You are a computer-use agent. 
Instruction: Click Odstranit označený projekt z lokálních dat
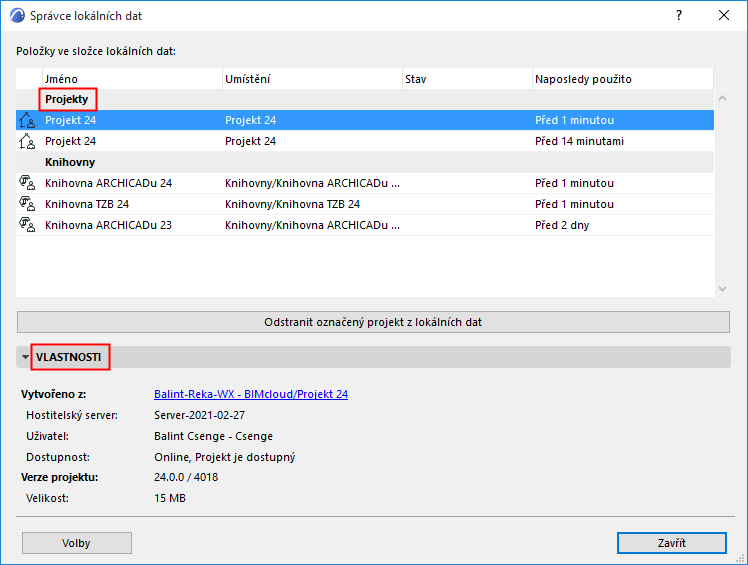[x=373, y=322]
